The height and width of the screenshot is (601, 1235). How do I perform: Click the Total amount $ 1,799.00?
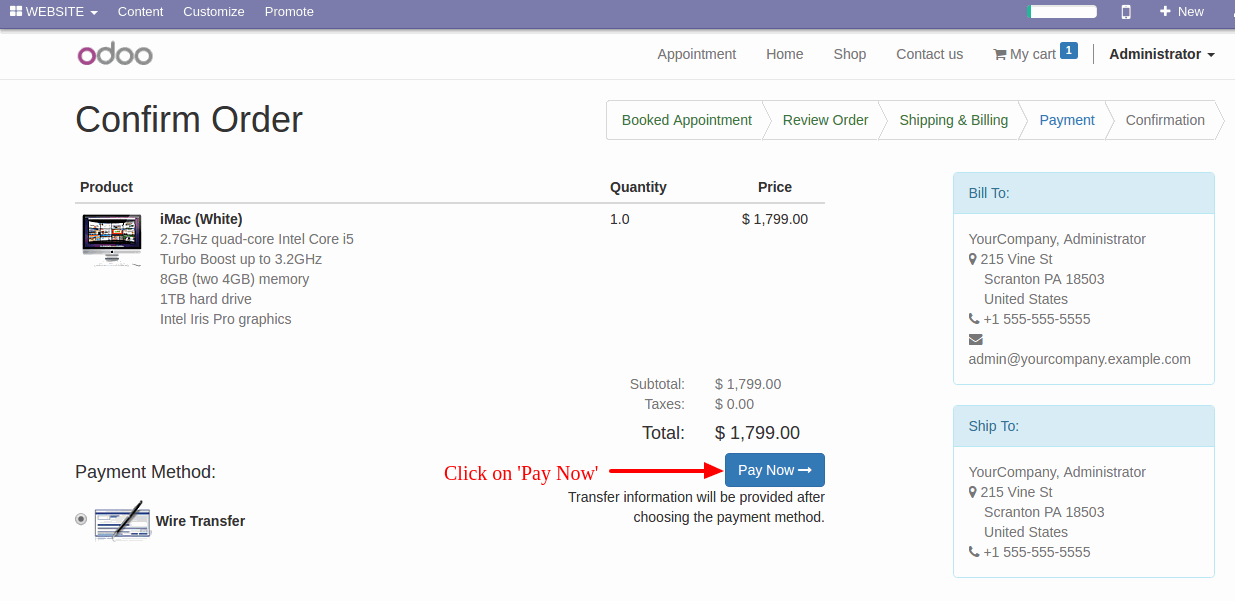coord(758,433)
